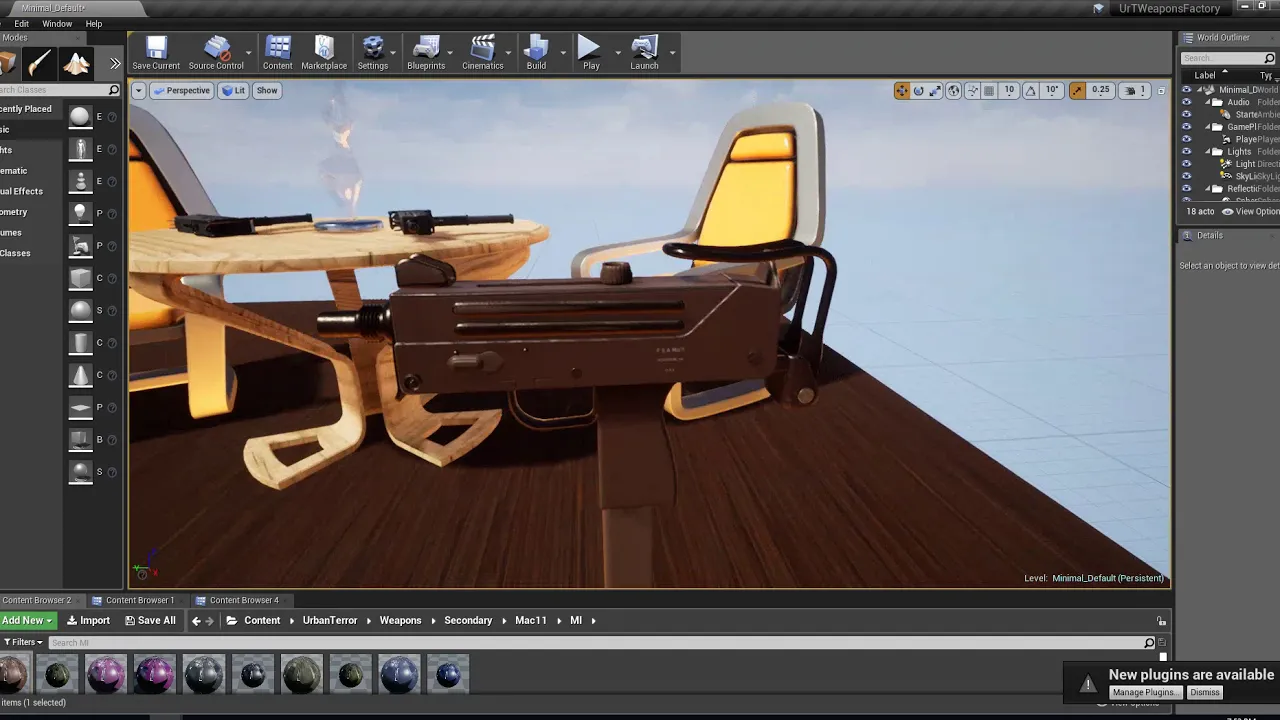Select the rotate gizmo tool in viewport
1280x720 pixels.
pos(918,90)
